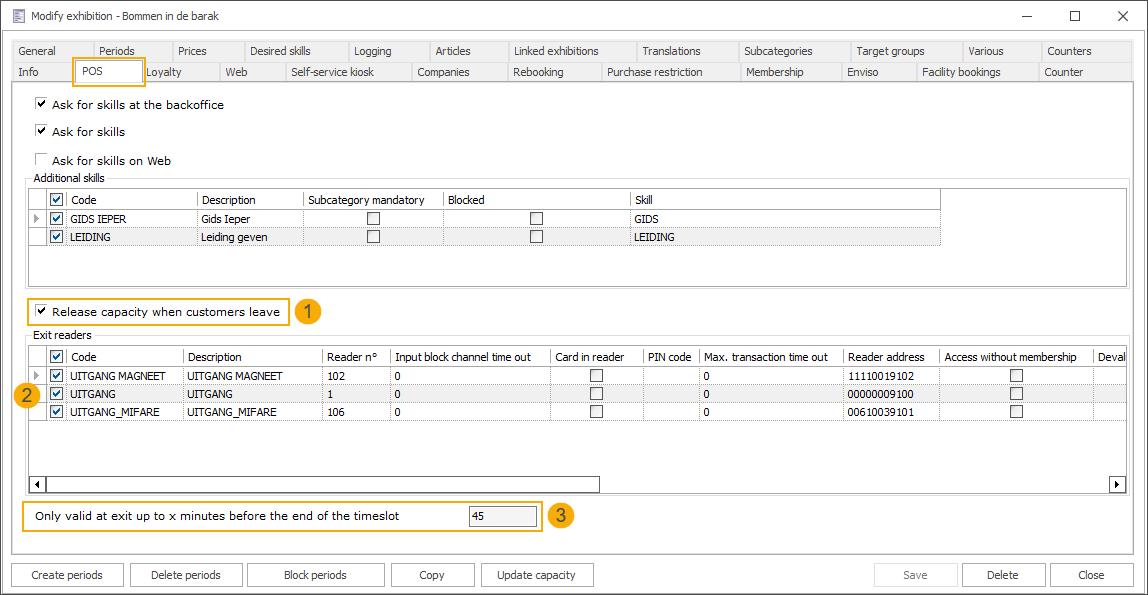The height and width of the screenshot is (595, 1148).
Task: Open the Prices tab
Action: pyautogui.click(x=192, y=51)
